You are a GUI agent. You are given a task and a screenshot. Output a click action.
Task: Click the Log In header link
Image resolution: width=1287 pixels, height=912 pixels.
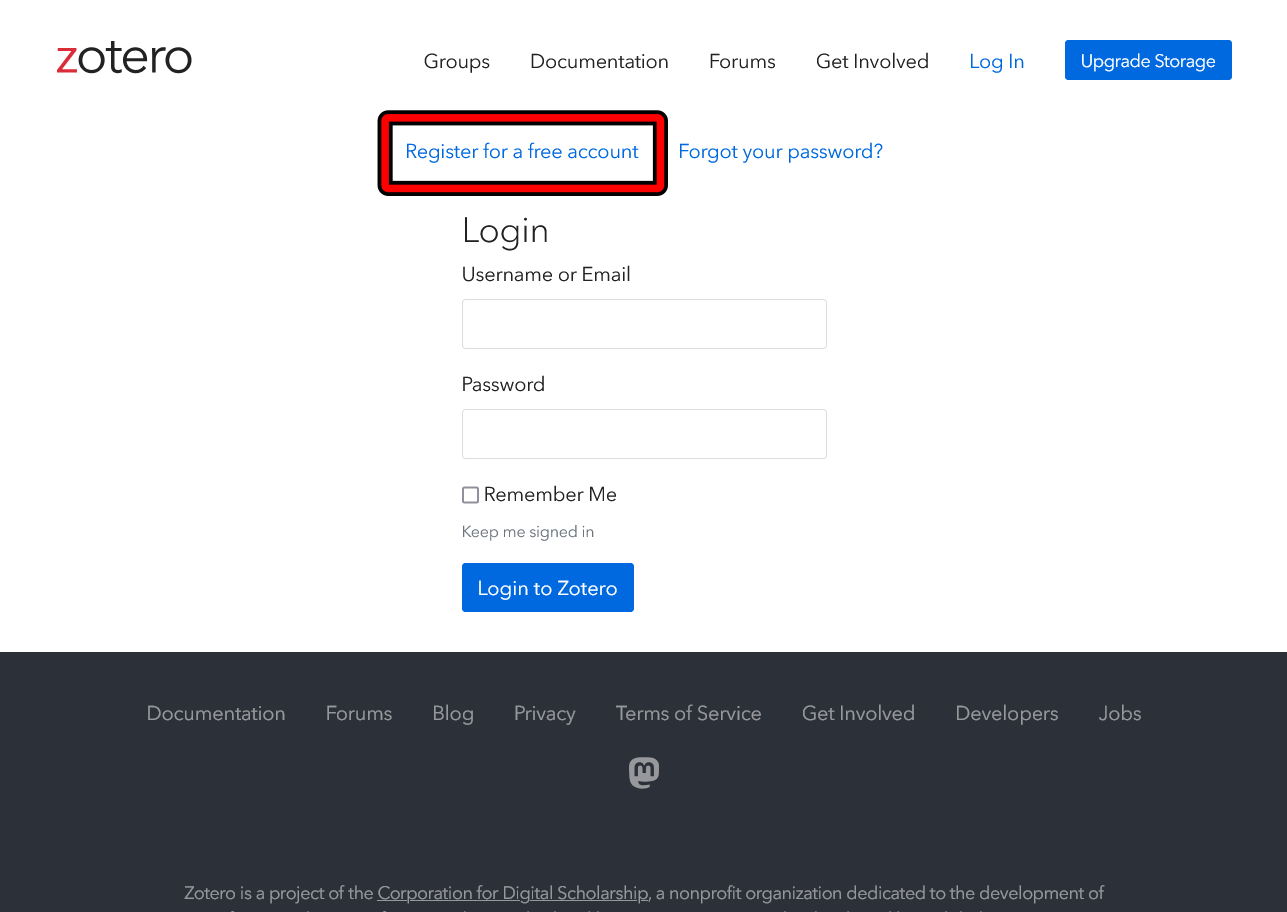996,61
